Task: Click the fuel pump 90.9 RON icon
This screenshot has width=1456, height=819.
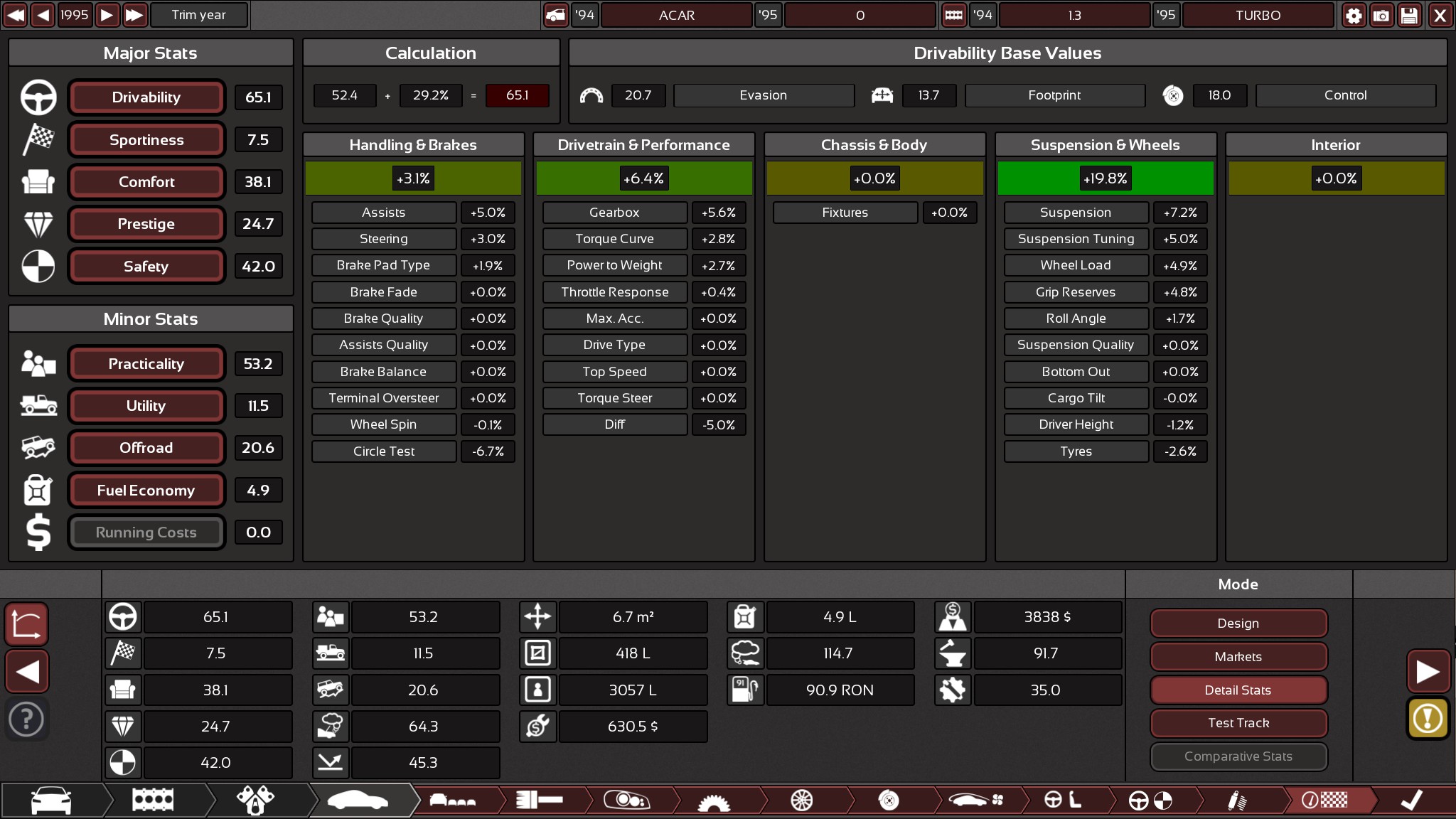Action: (x=745, y=690)
